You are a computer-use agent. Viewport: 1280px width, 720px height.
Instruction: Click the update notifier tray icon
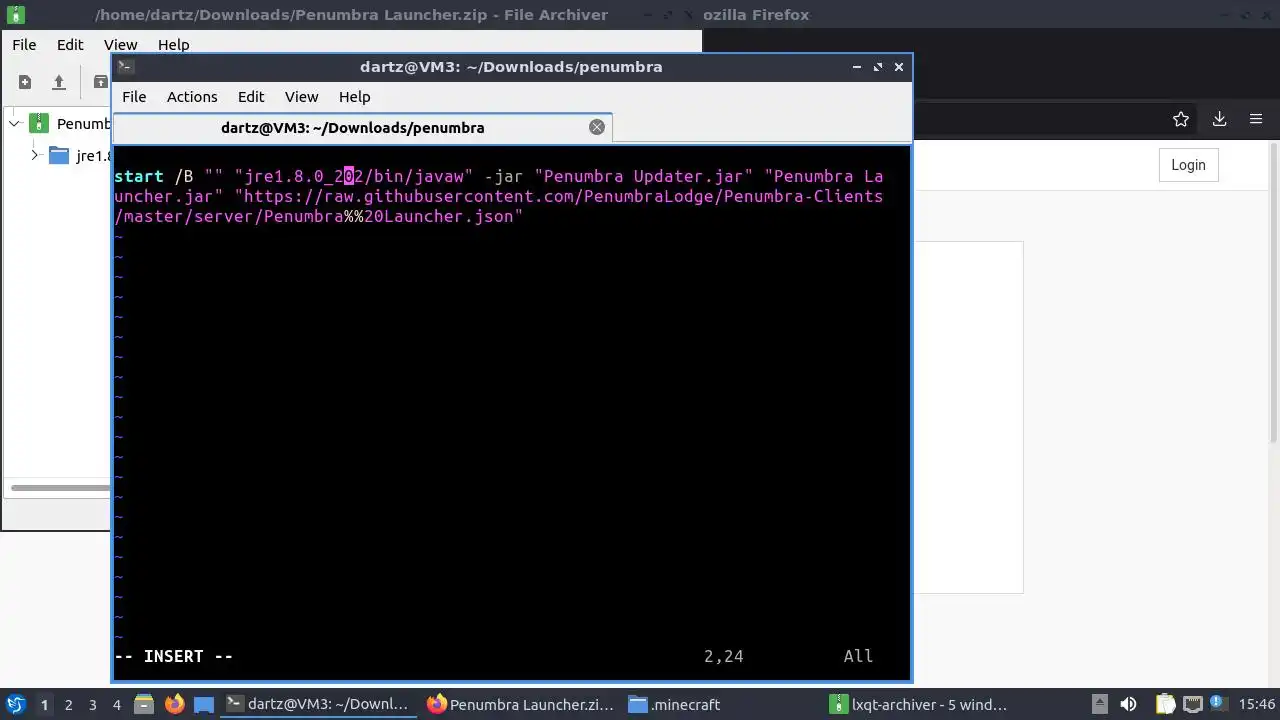pyautogui.click(x=1218, y=705)
